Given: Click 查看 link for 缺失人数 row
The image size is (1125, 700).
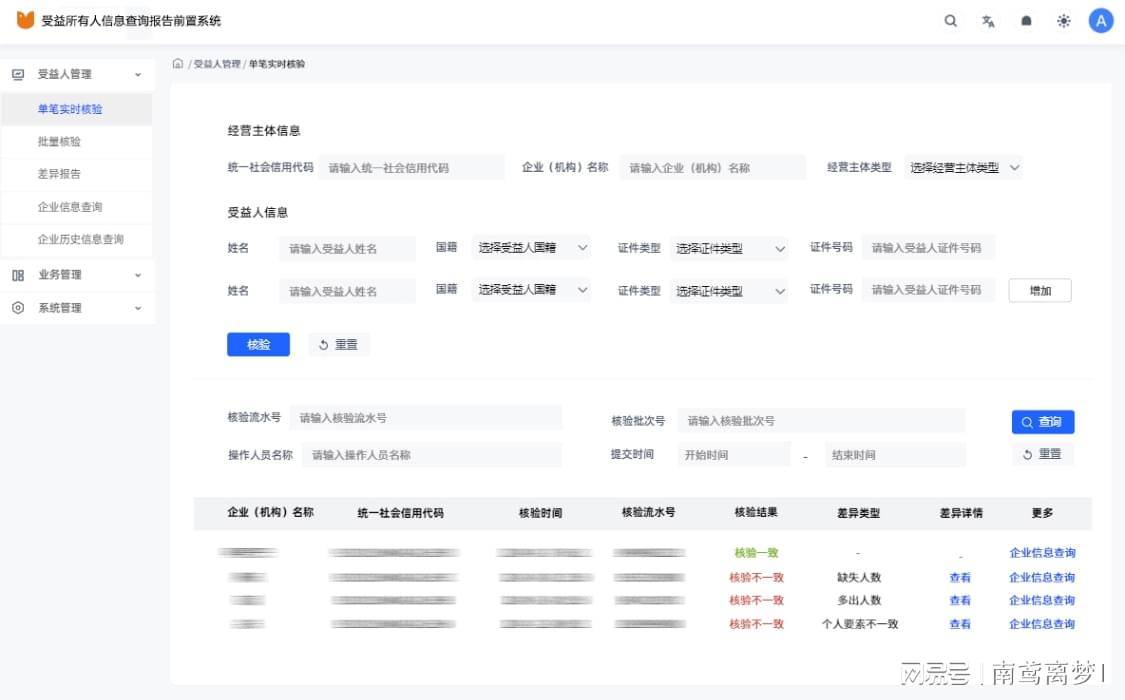Looking at the screenshot, I should 960,577.
